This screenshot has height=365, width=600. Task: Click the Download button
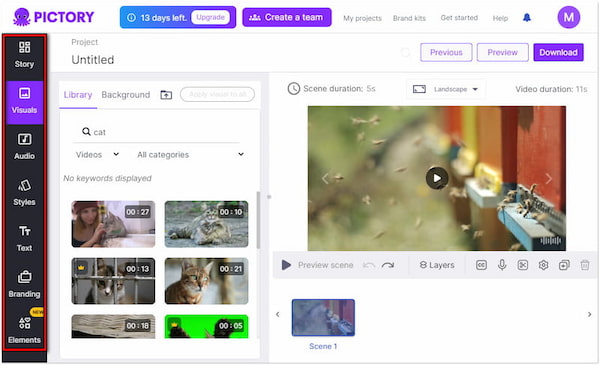coord(558,52)
